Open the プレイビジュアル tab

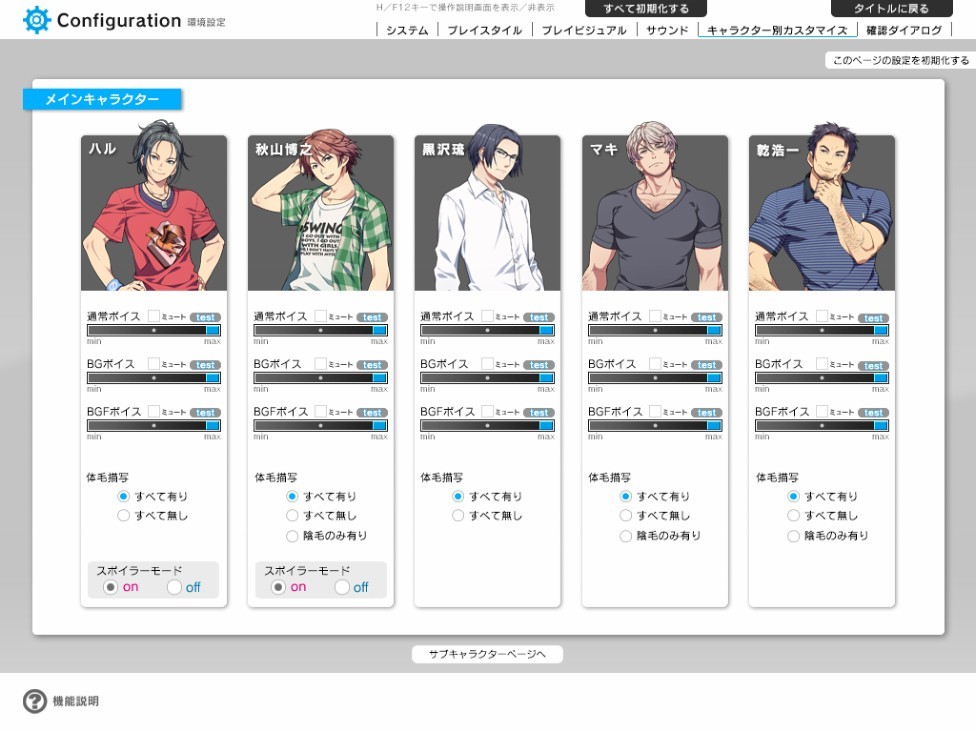click(x=584, y=30)
